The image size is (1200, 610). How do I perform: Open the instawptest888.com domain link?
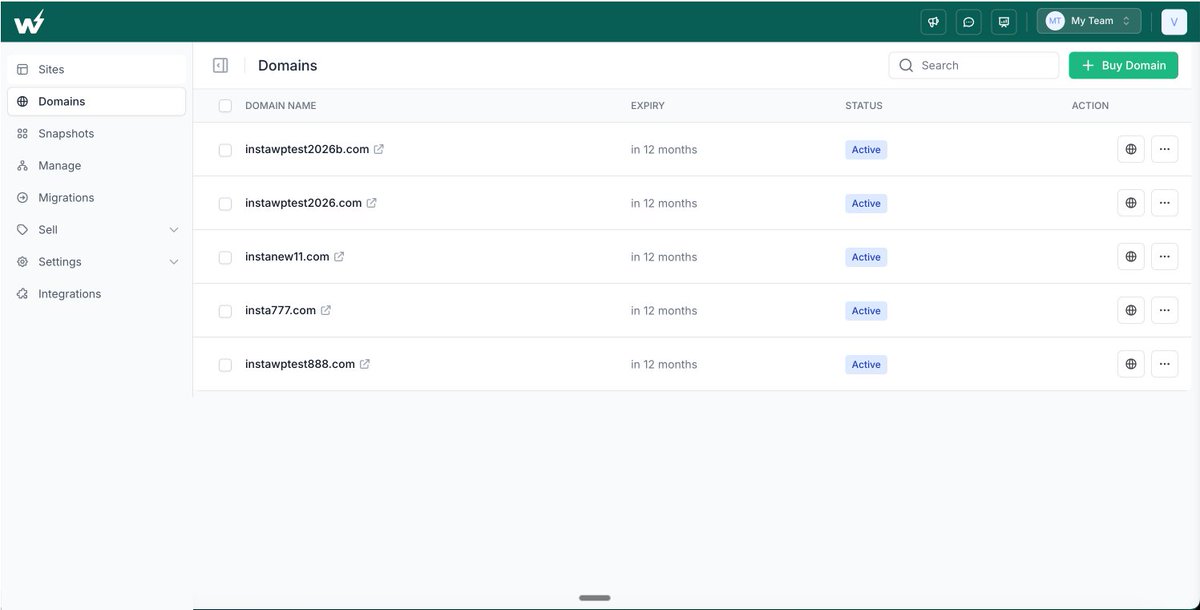tap(300, 364)
